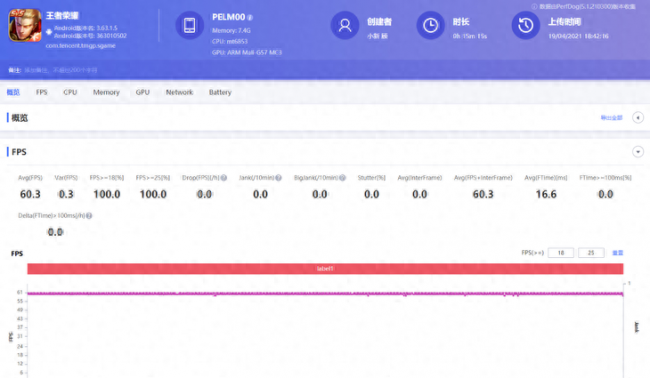
Task: Click the FPS threshold field showing 25
Action: tap(591, 253)
